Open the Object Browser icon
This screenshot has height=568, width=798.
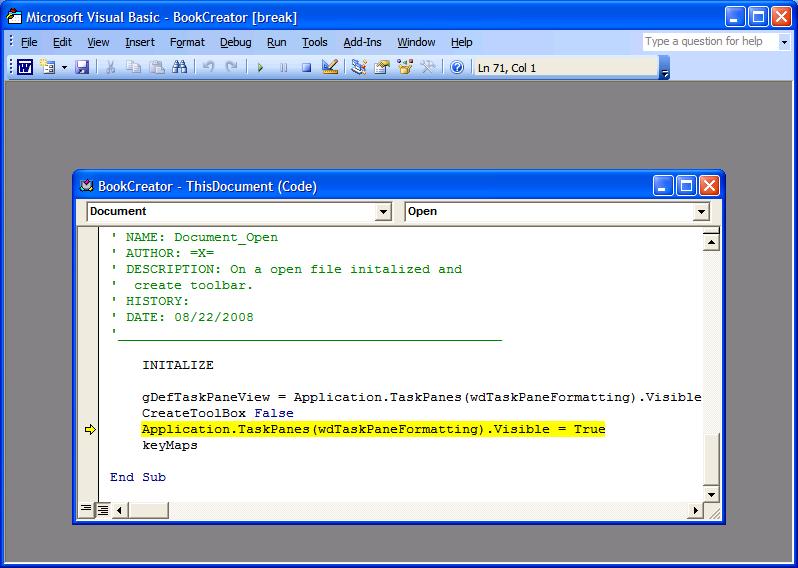click(x=405, y=67)
